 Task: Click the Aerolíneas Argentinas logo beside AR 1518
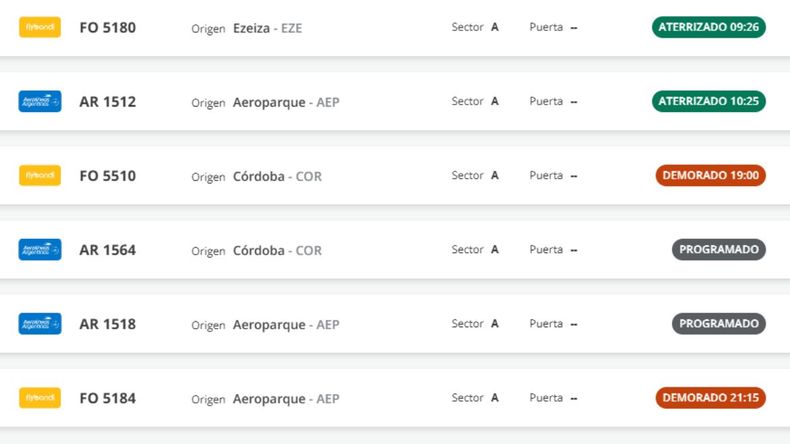point(40,324)
